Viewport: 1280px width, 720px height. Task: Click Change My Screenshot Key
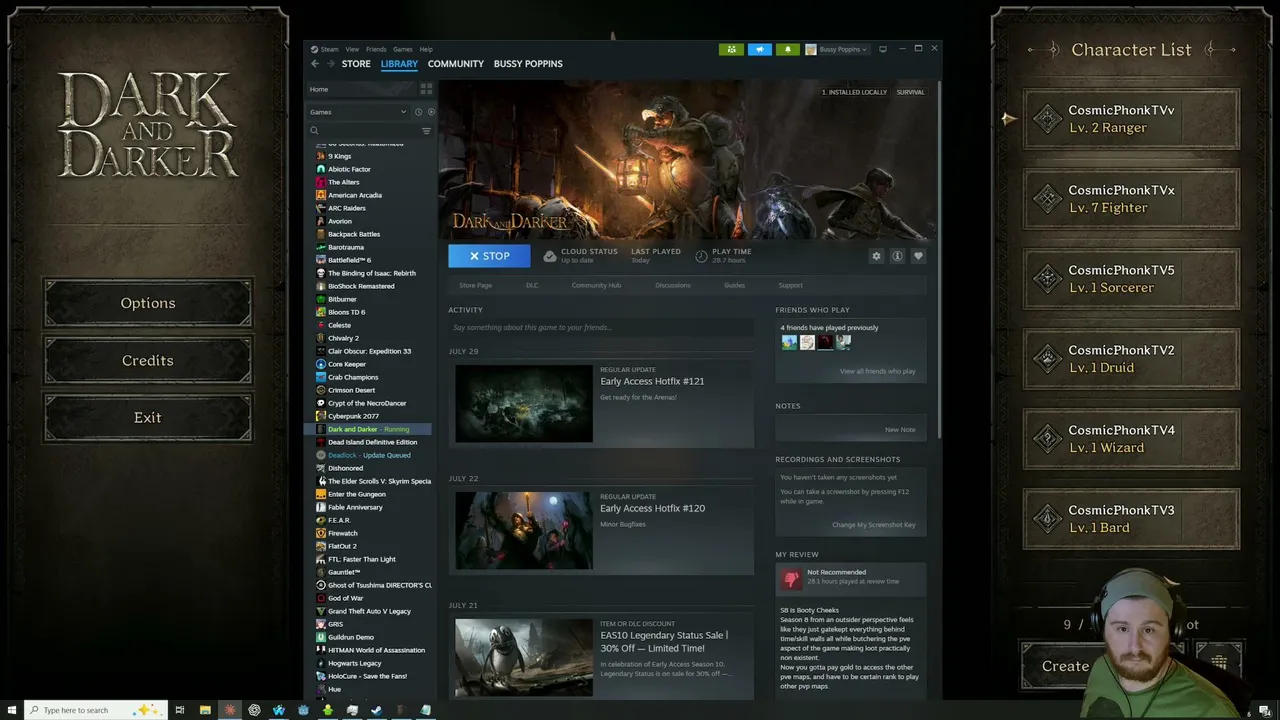(874, 525)
